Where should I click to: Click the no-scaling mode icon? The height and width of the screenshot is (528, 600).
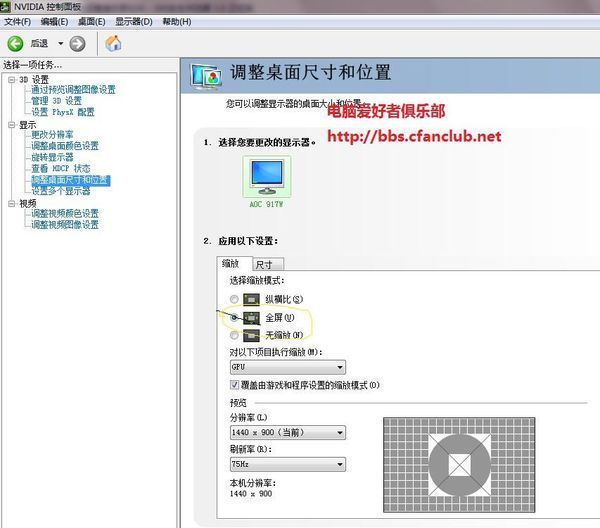[251, 335]
